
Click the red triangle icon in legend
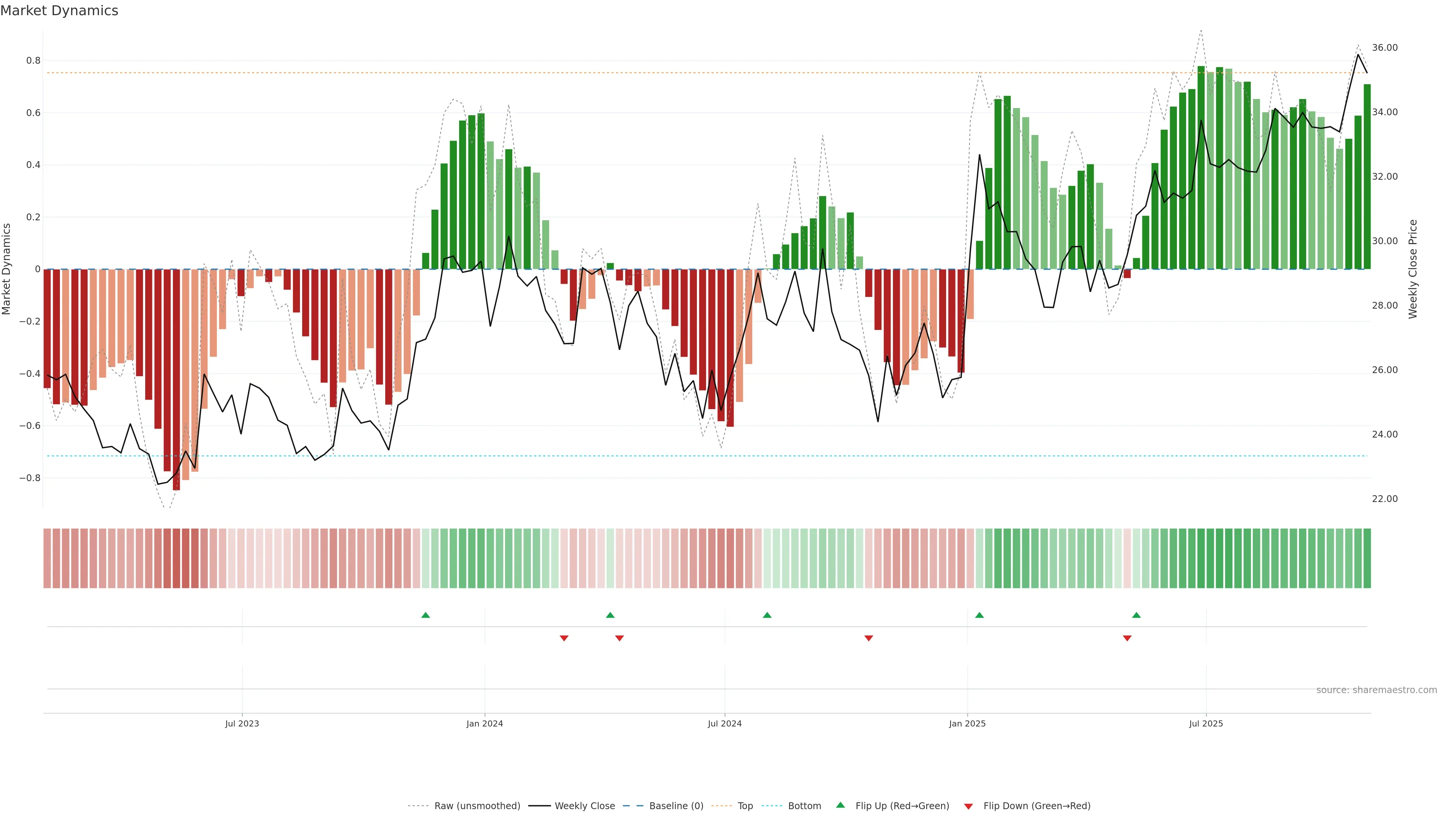point(968,806)
